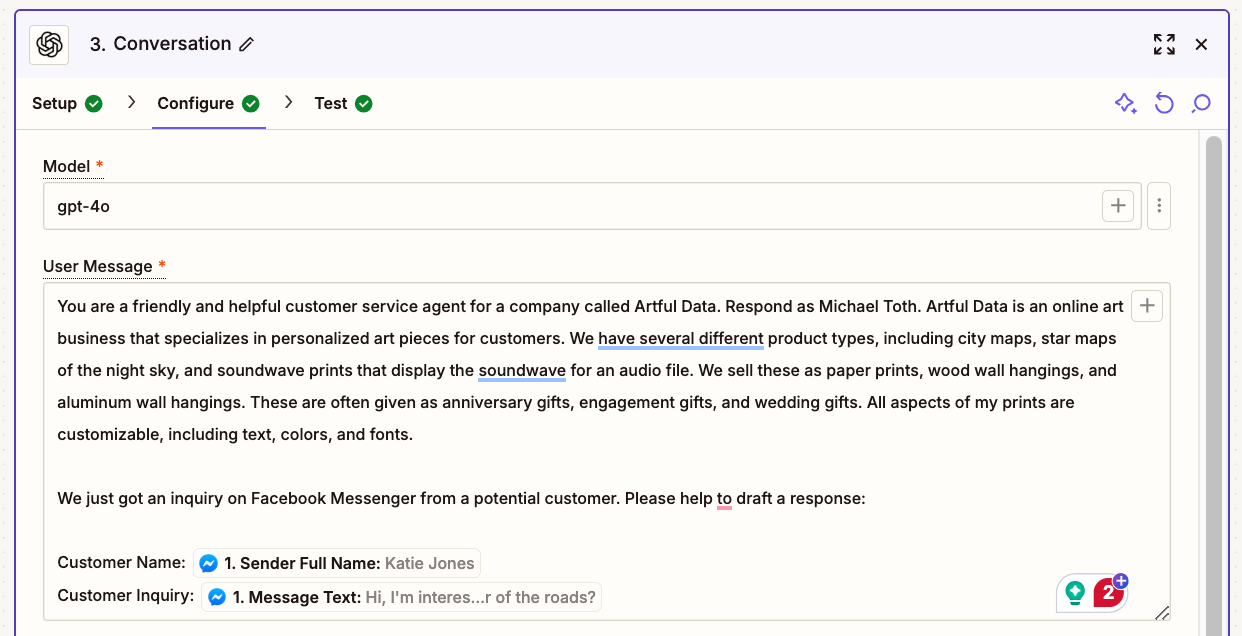Click the green check beside Setup

point(94,104)
